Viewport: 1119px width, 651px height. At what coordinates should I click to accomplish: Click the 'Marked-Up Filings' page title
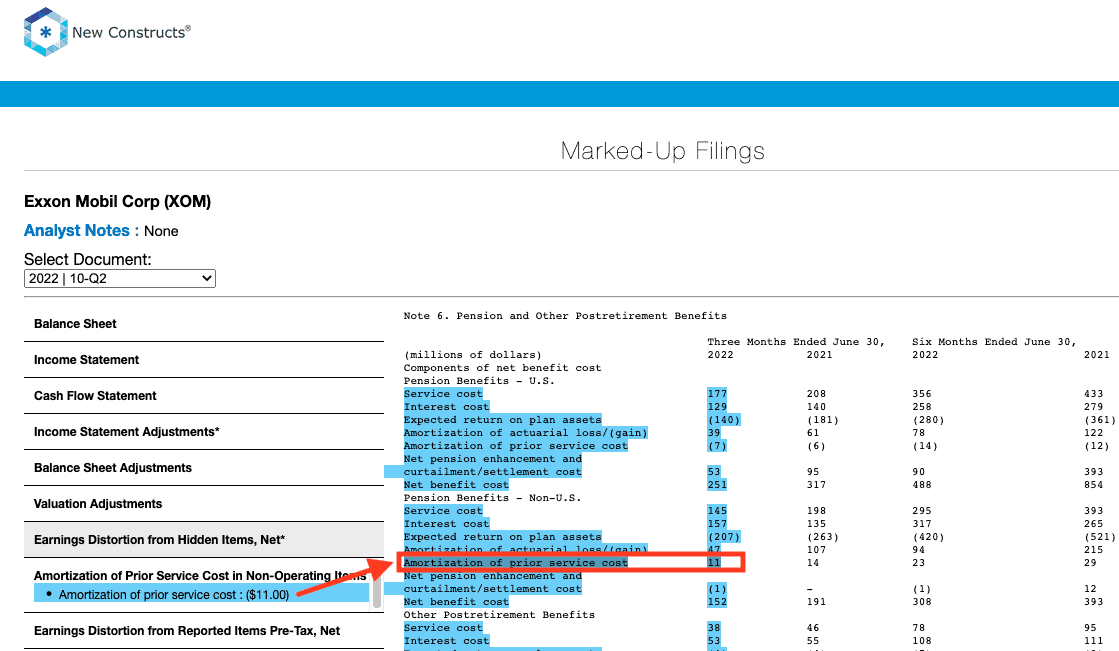pyautogui.click(x=662, y=151)
